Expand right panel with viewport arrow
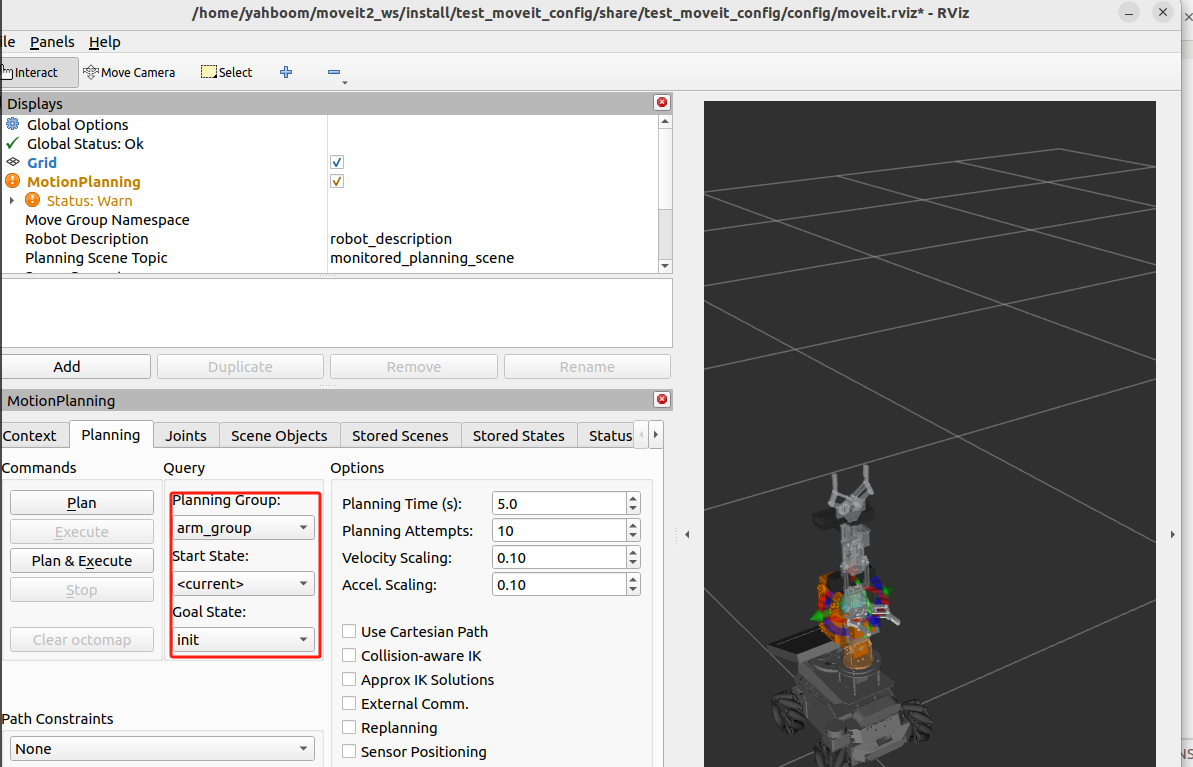1193x767 pixels. coord(1172,535)
